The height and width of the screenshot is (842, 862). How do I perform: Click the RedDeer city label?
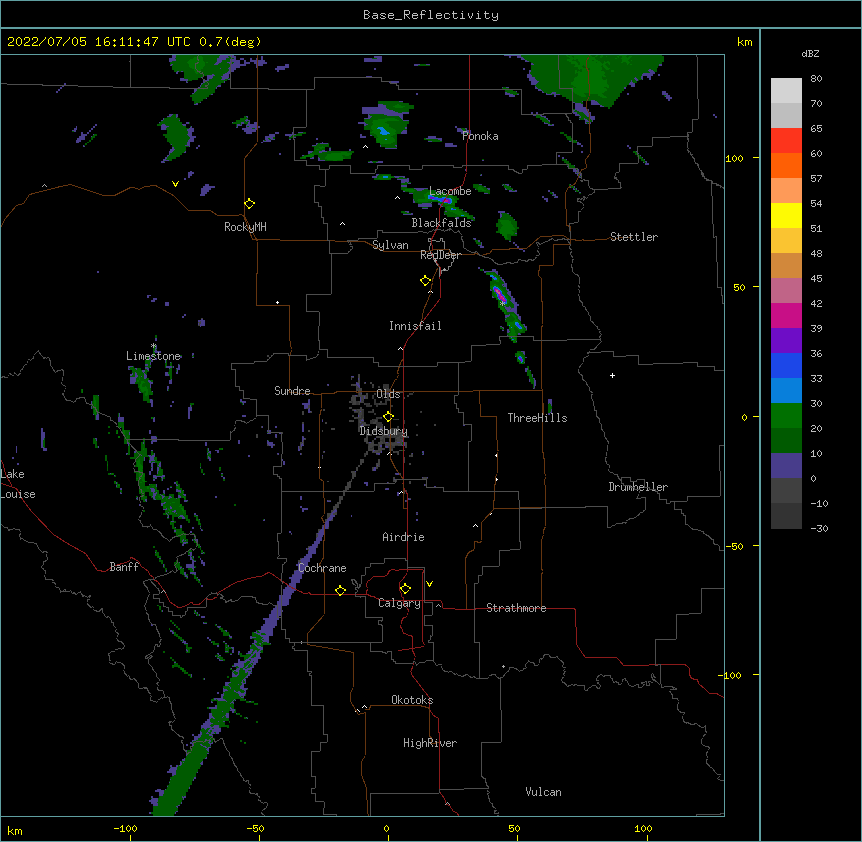(440, 255)
